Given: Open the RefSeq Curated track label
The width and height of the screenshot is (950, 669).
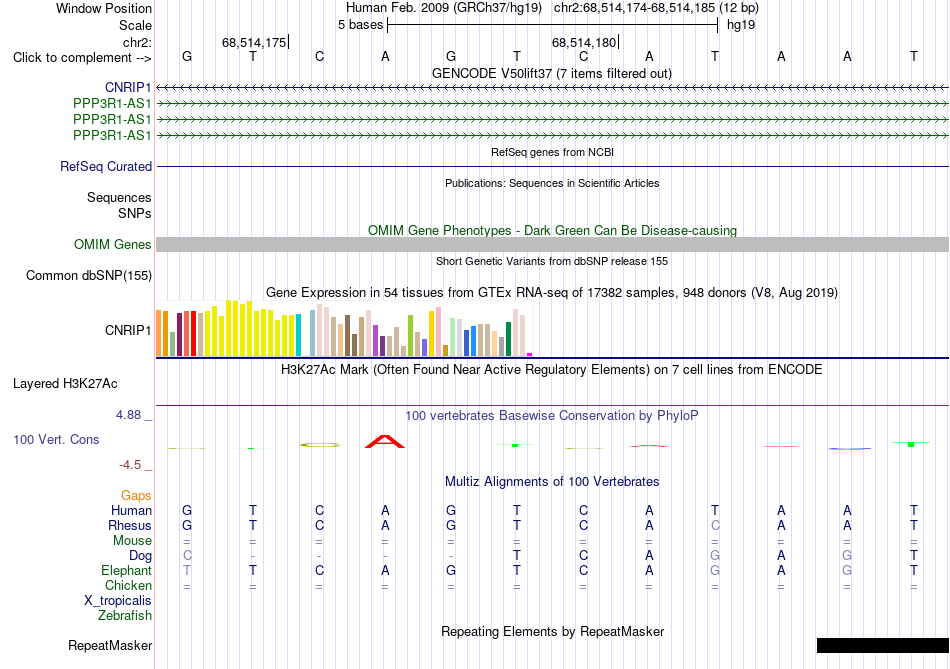Looking at the screenshot, I should (106, 167).
